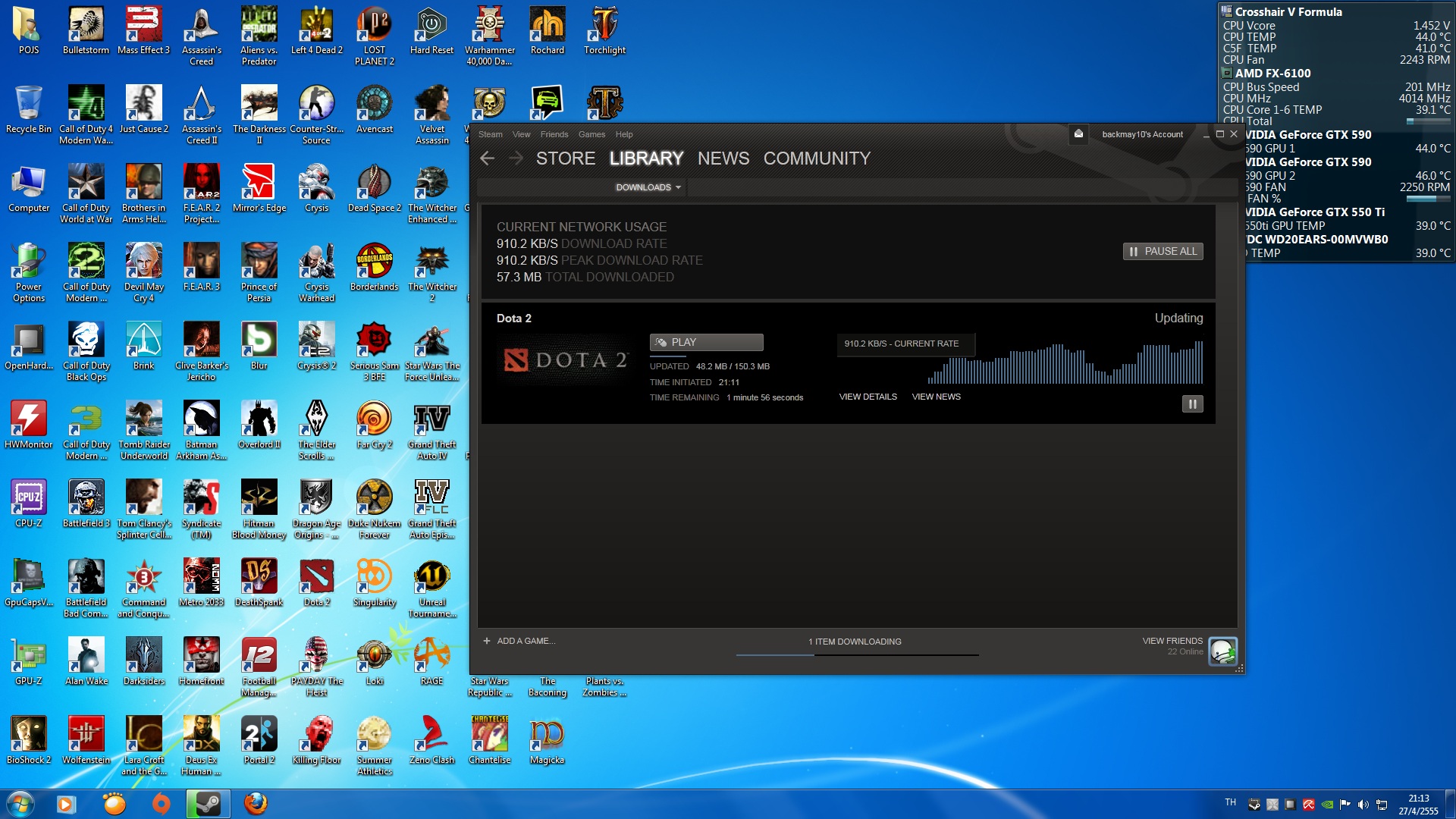Screen dimensions: 1456x819
Task: Pause the Dota 2 download
Action: tap(1192, 404)
